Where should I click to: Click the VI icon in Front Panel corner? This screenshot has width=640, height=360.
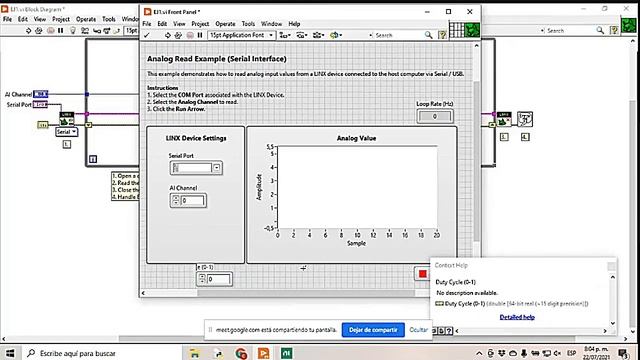click(x=472, y=29)
